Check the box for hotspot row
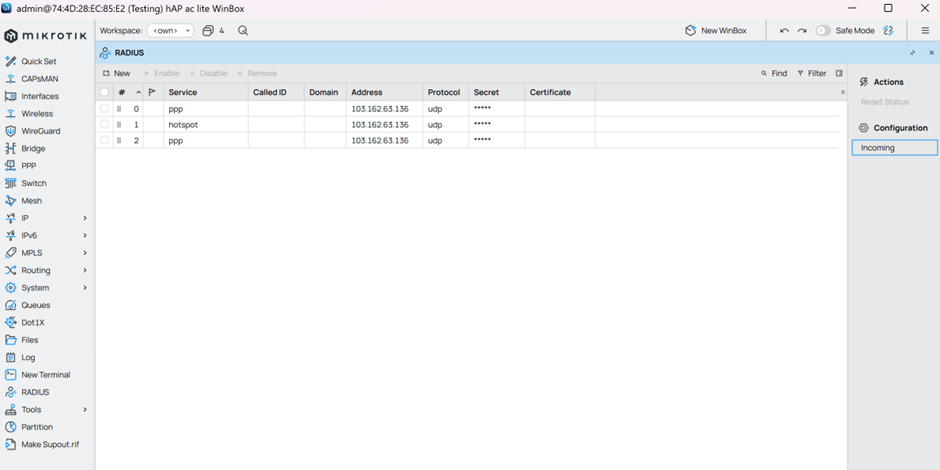940x470 pixels. (104, 125)
